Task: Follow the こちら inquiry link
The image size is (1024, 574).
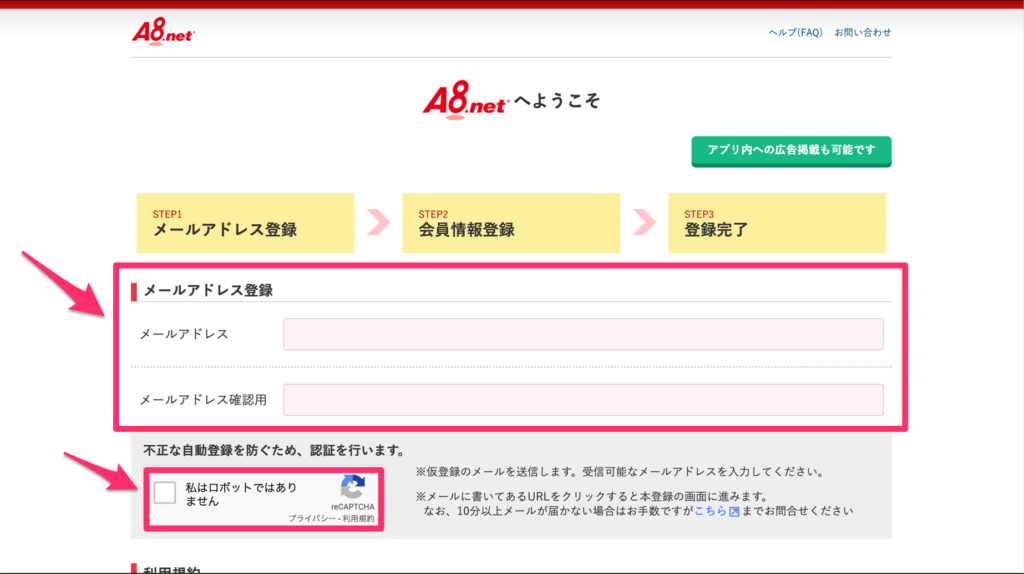Action: click(710, 511)
